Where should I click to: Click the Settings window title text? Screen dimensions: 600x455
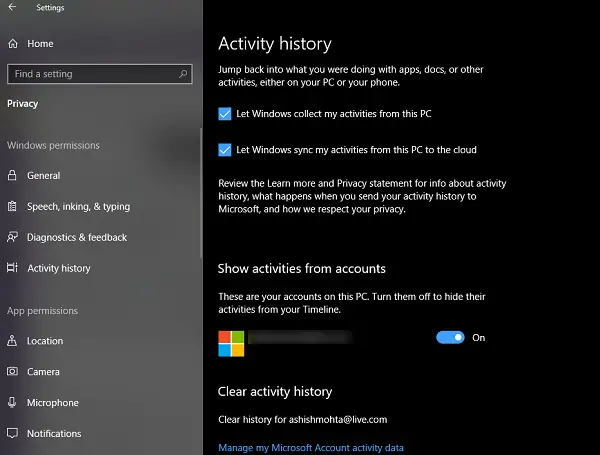50,7
